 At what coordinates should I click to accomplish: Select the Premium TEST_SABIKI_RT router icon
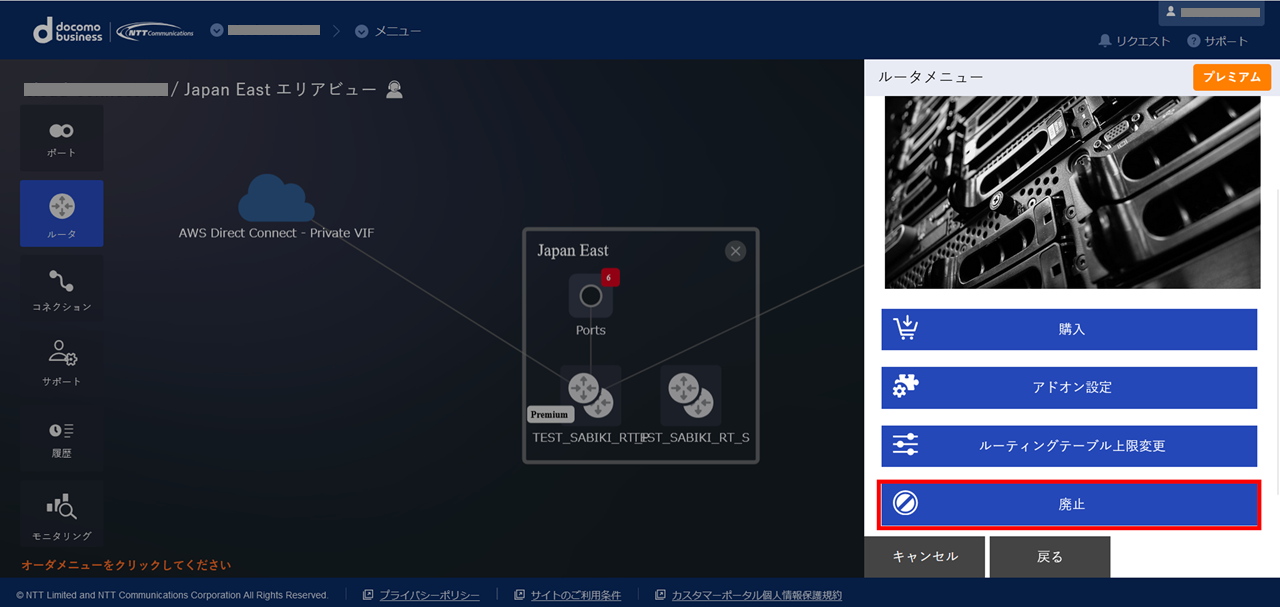point(590,395)
